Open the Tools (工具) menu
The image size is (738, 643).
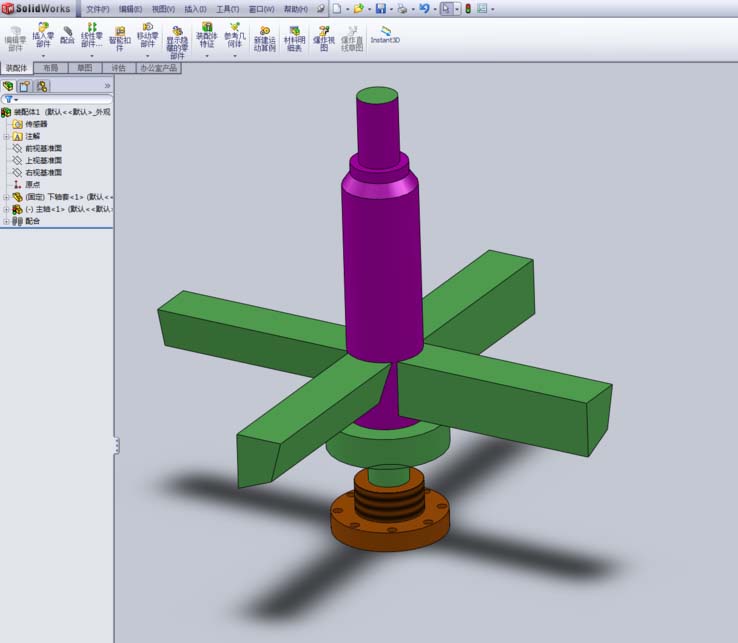tap(227, 9)
